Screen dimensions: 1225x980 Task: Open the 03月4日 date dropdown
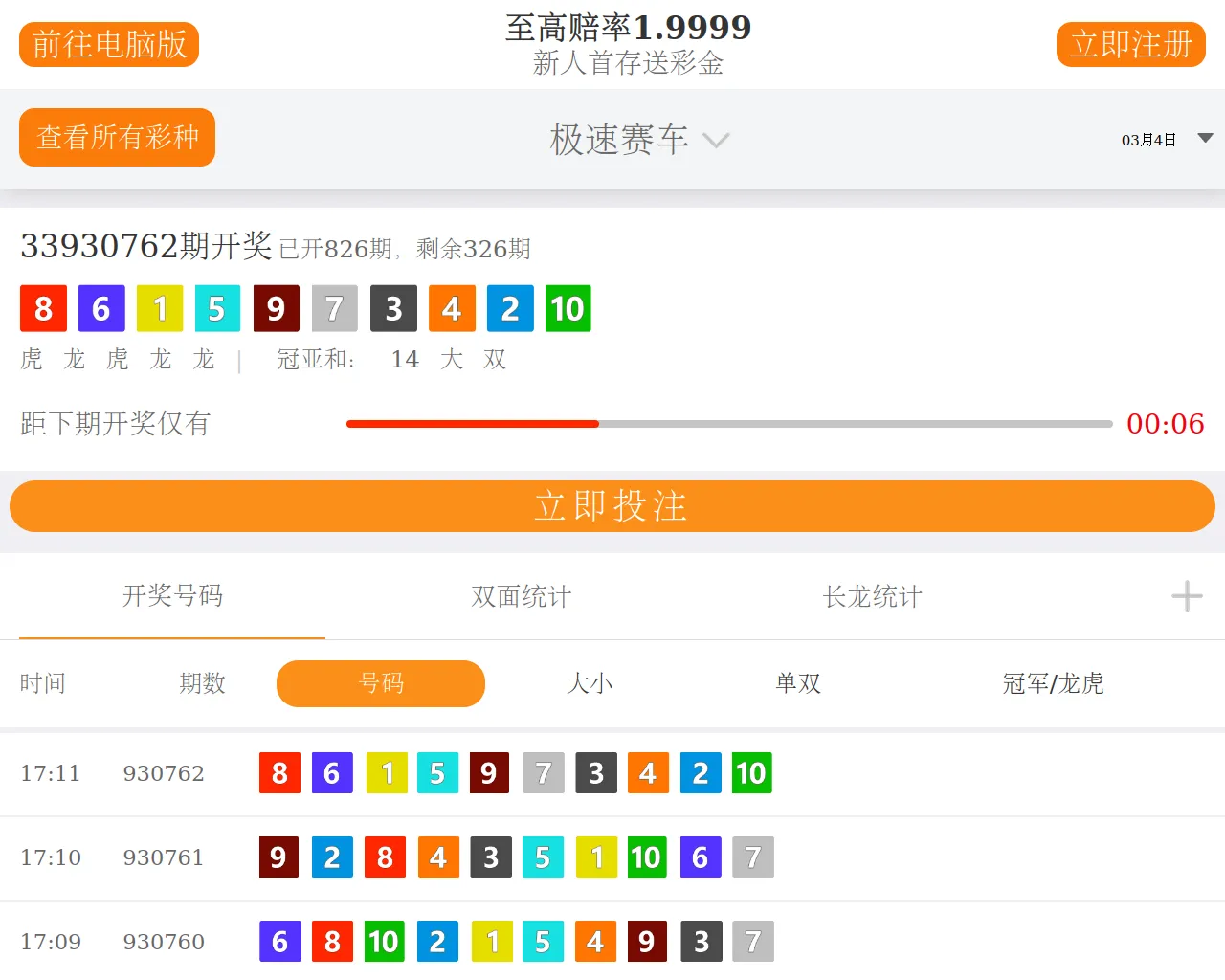(1166, 140)
